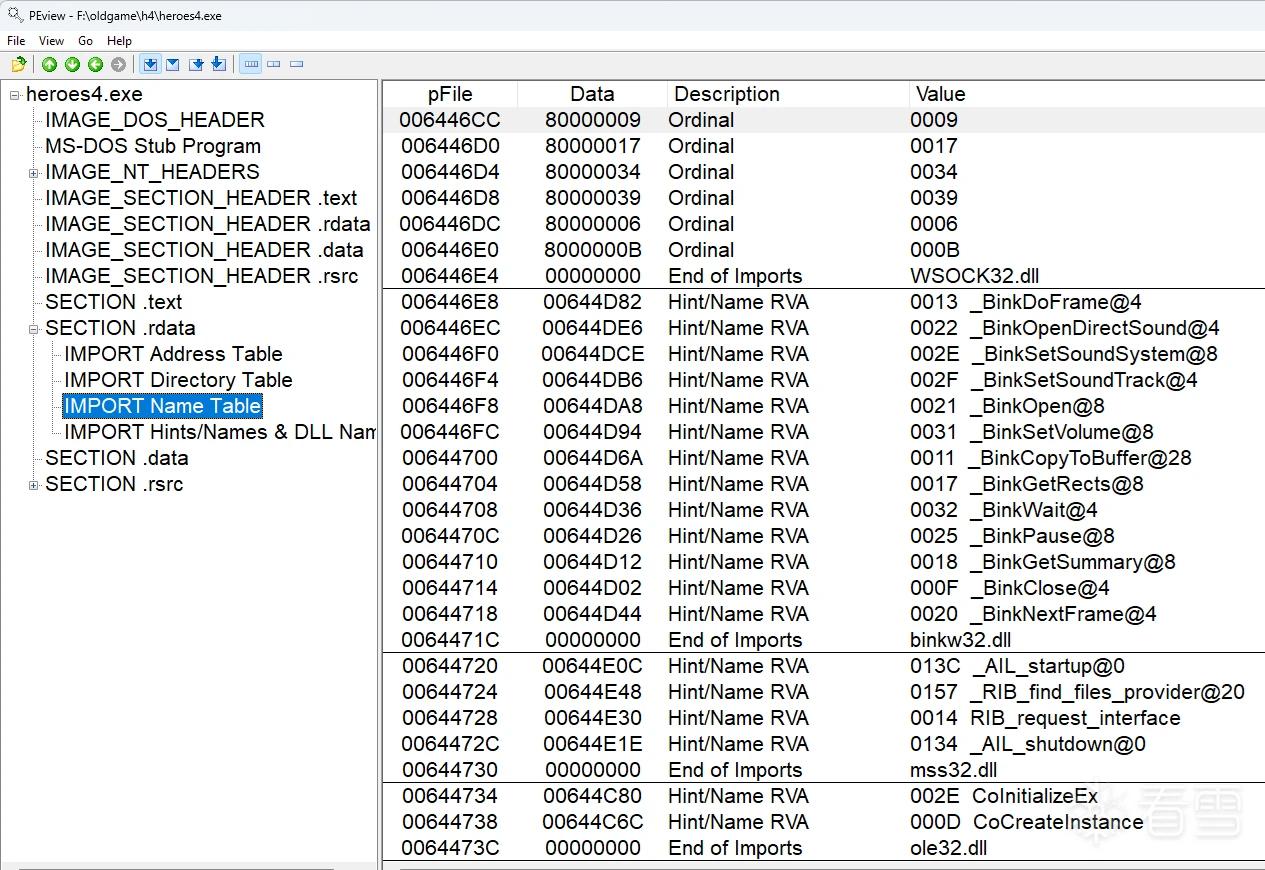Screen dimensions: 1265x870
Task: Click the highlighted first blue-arrow view icon
Action: 150,65
